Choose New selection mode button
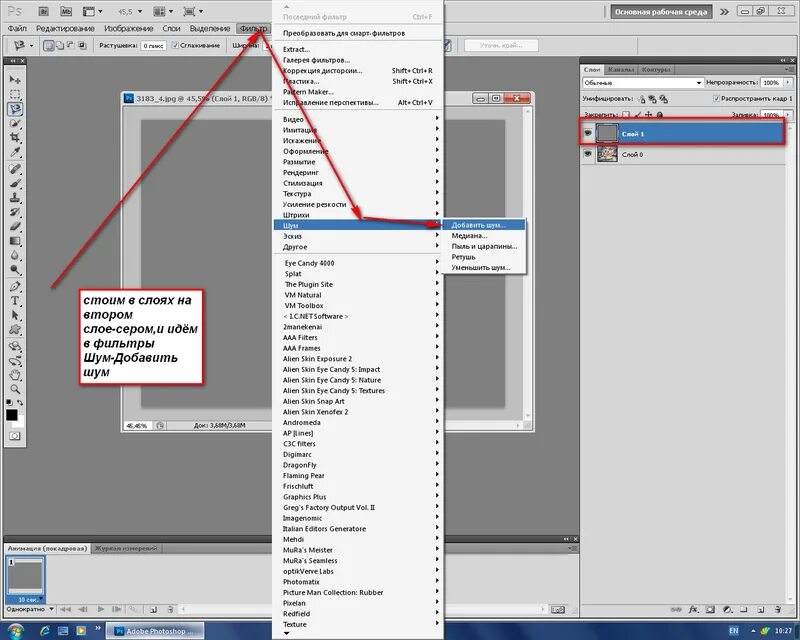The height and width of the screenshot is (640, 800). click(x=49, y=45)
